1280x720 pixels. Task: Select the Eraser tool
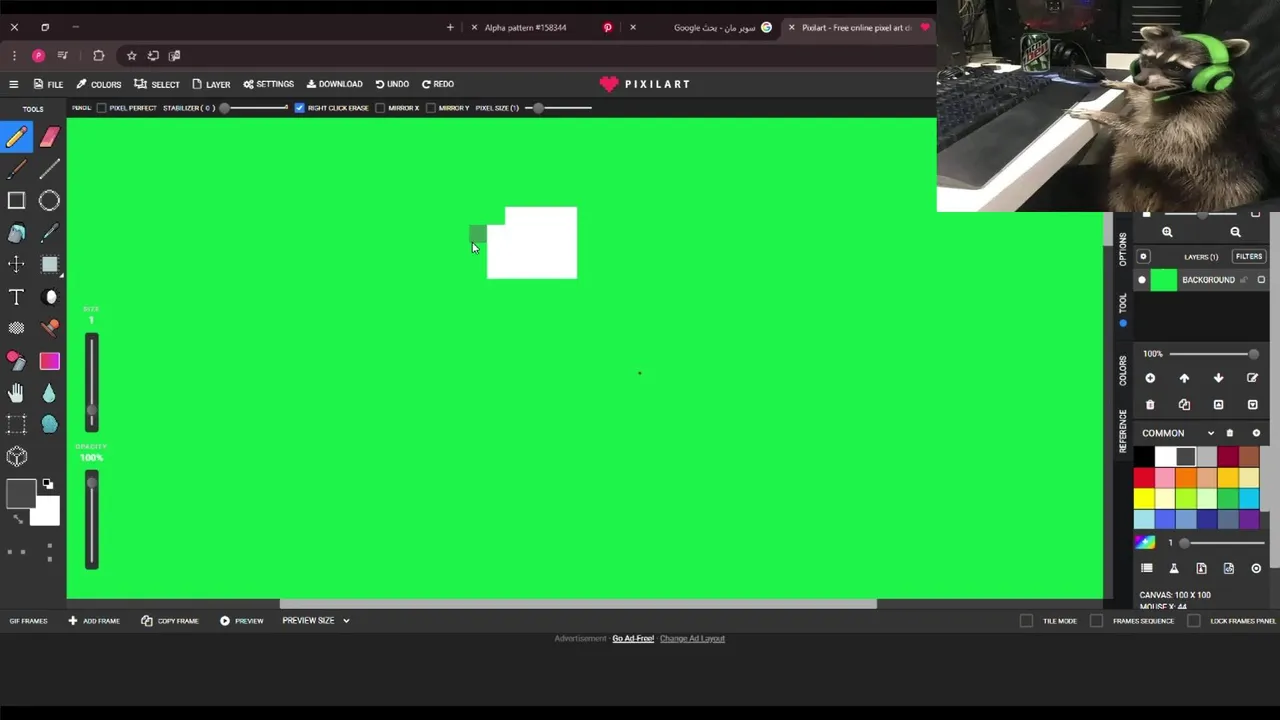pos(49,137)
